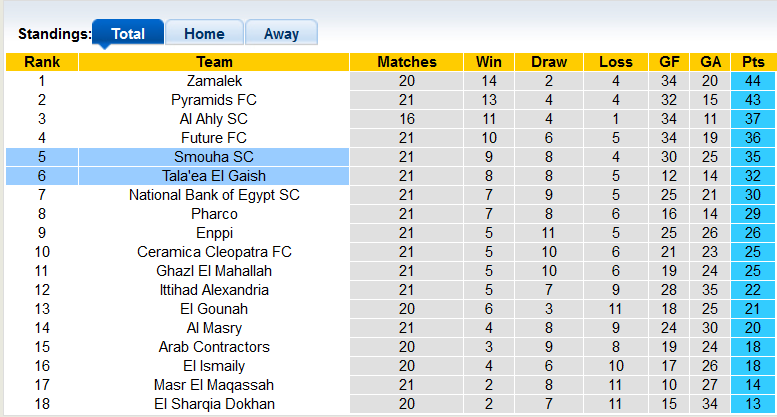777x417 pixels.
Task: Click Tala'ea El Gaish team name
Action: [214, 176]
